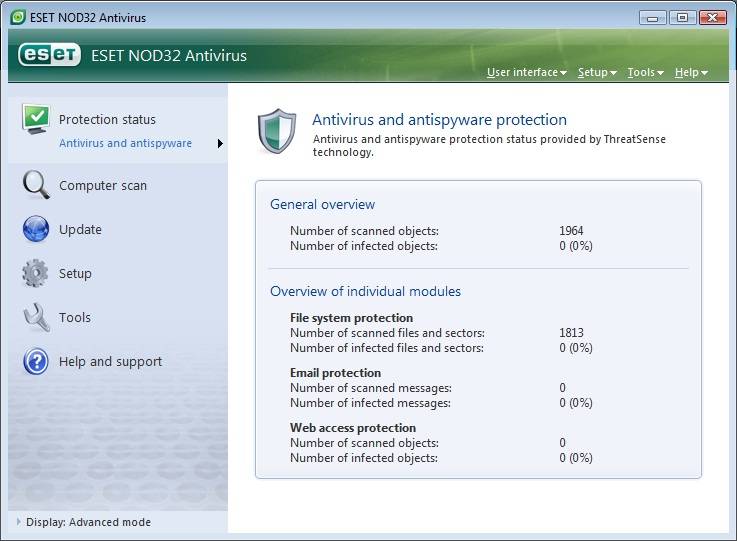Click the Protection status monitor icon

tap(36, 119)
